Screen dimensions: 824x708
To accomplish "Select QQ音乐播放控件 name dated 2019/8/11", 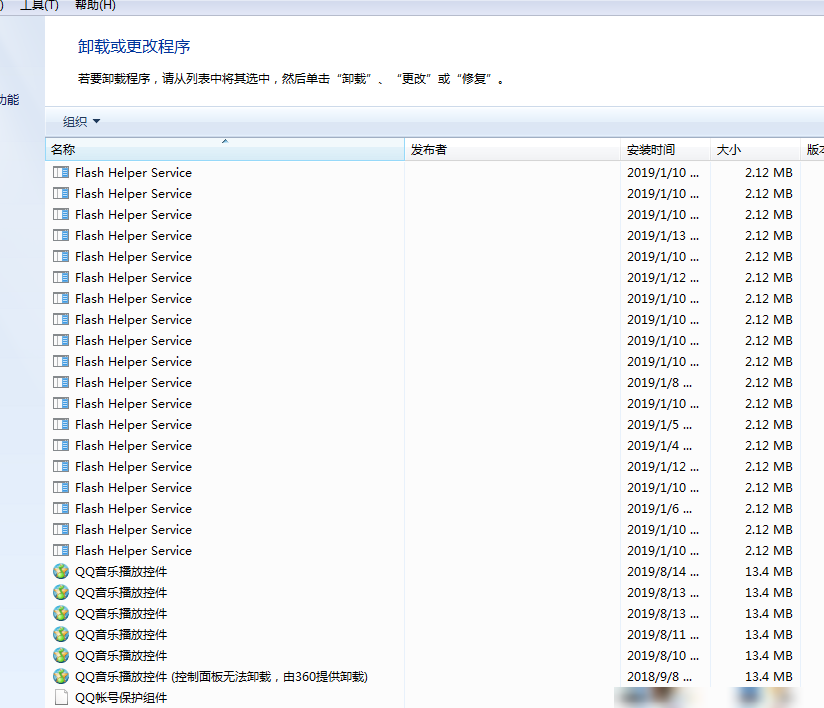I will (121, 635).
